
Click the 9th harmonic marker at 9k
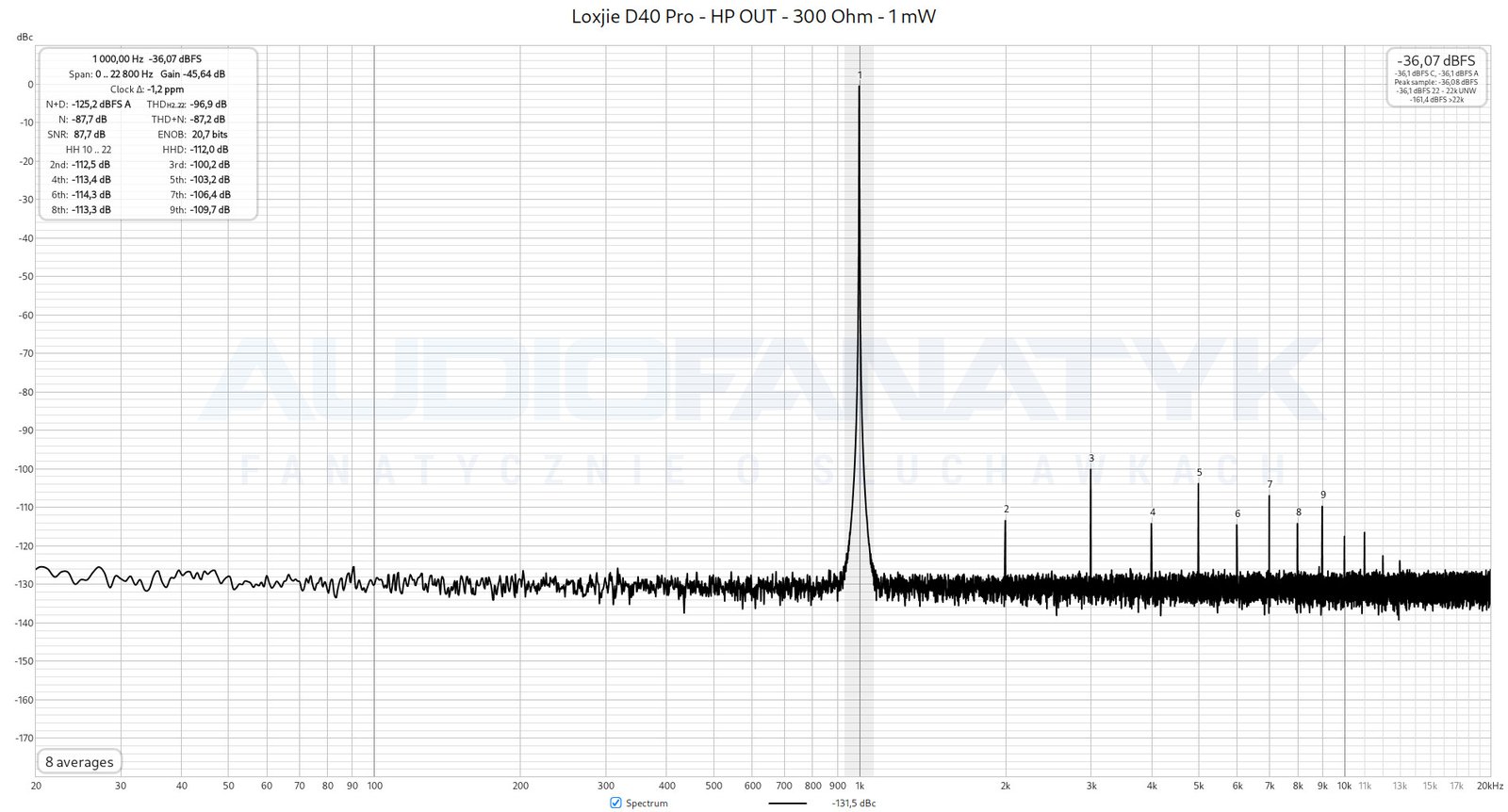1322,495
